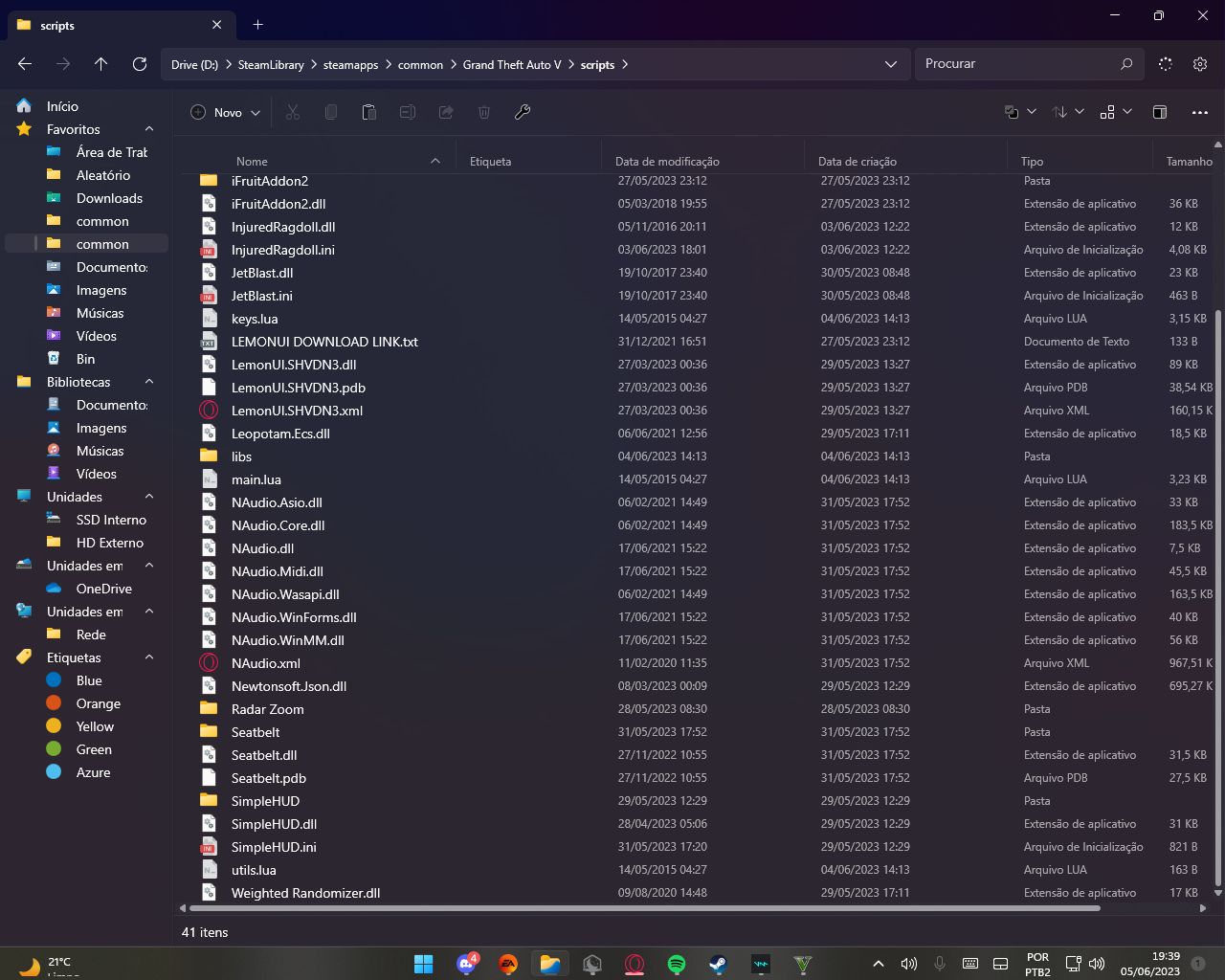The height and width of the screenshot is (980, 1225).
Task: Close the scripts tab
Action: click(216, 25)
